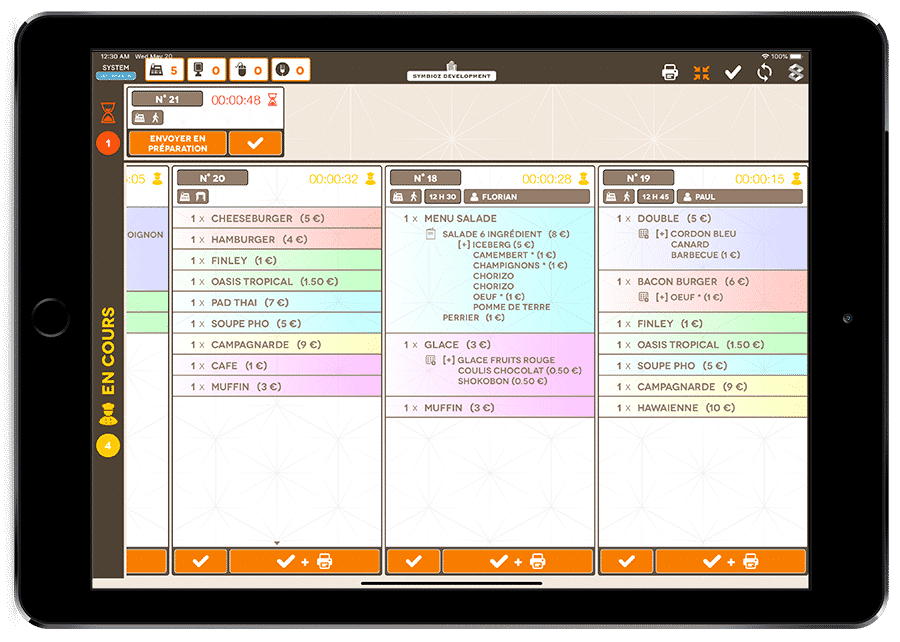The width and height of the screenshot is (900, 642).
Task: Tap the hourglass waiting icon in sidebar
Action: point(108,111)
